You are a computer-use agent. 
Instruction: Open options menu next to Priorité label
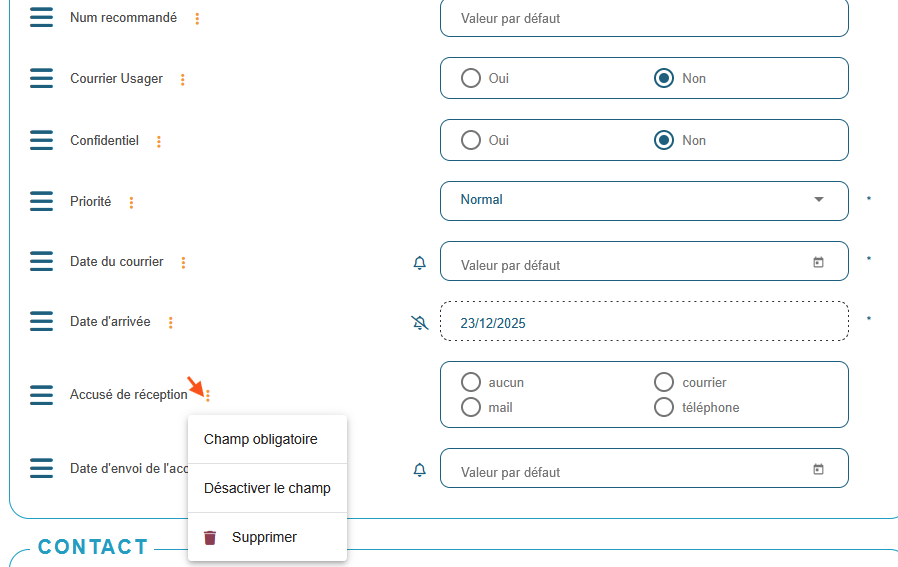click(131, 203)
